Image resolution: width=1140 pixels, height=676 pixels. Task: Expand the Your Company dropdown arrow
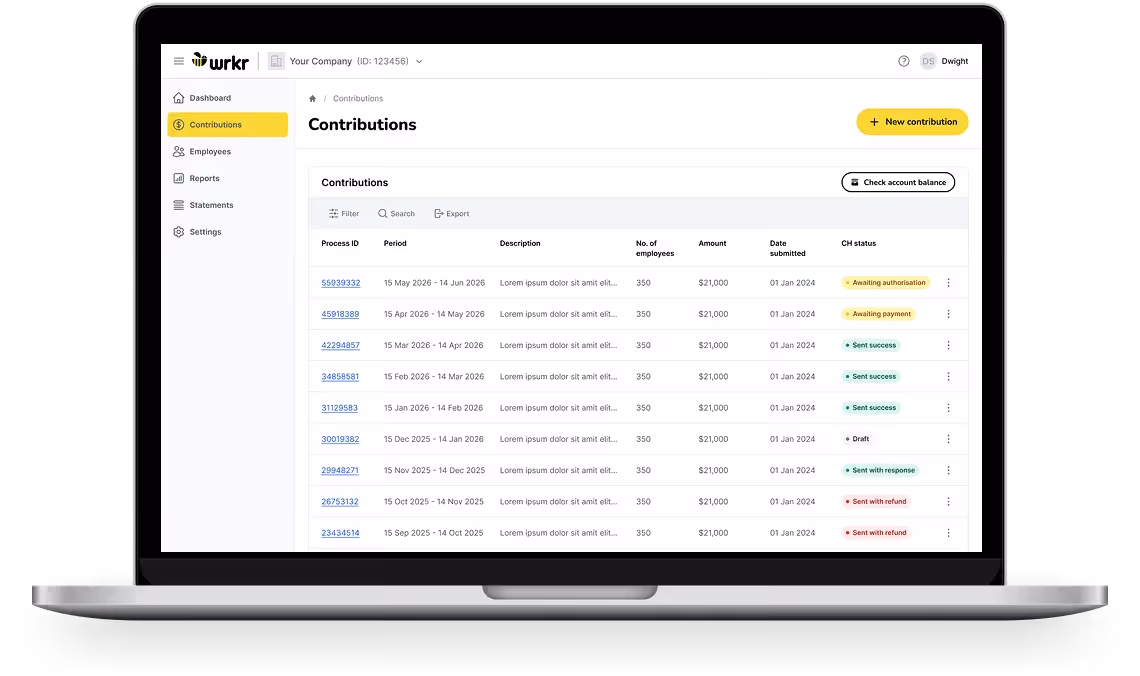coord(420,62)
